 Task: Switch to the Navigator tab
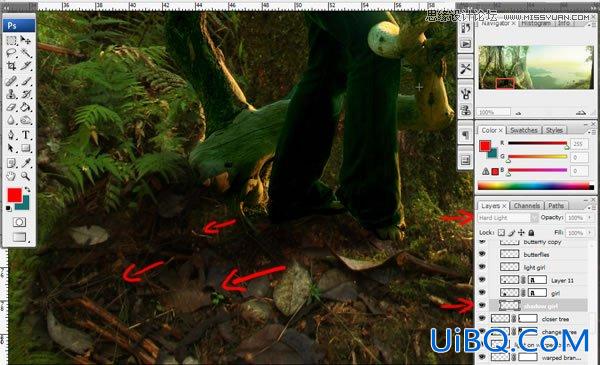tap(495, 23)
